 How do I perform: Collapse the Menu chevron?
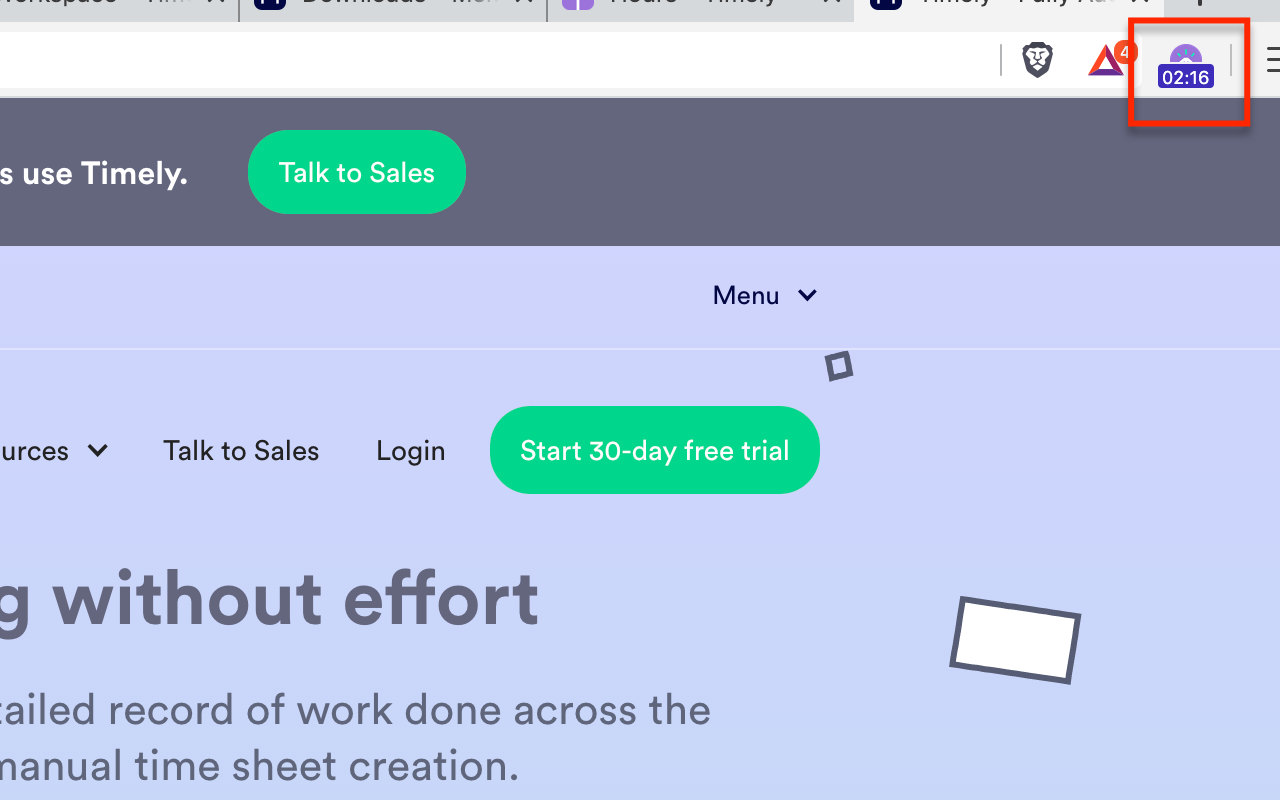point(807,295)
